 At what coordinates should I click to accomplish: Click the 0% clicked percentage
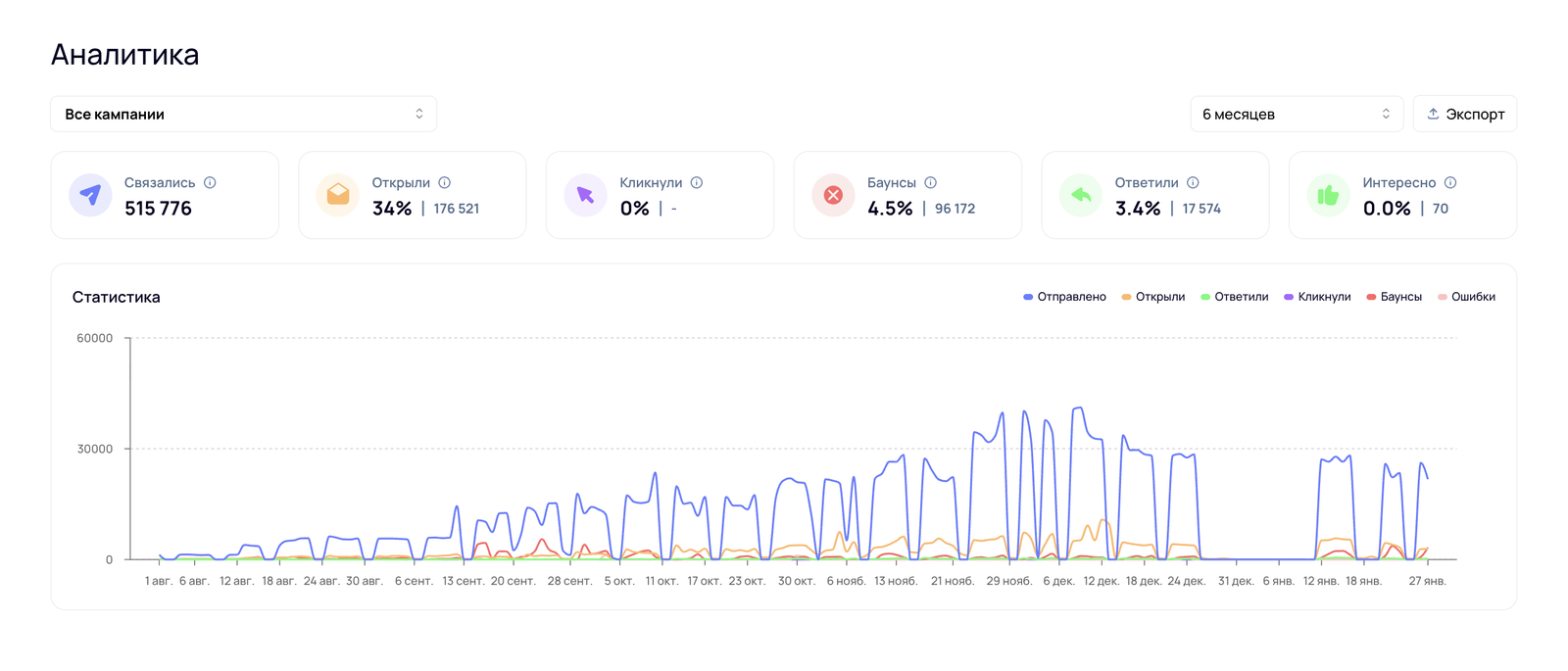tap(635, 208)
